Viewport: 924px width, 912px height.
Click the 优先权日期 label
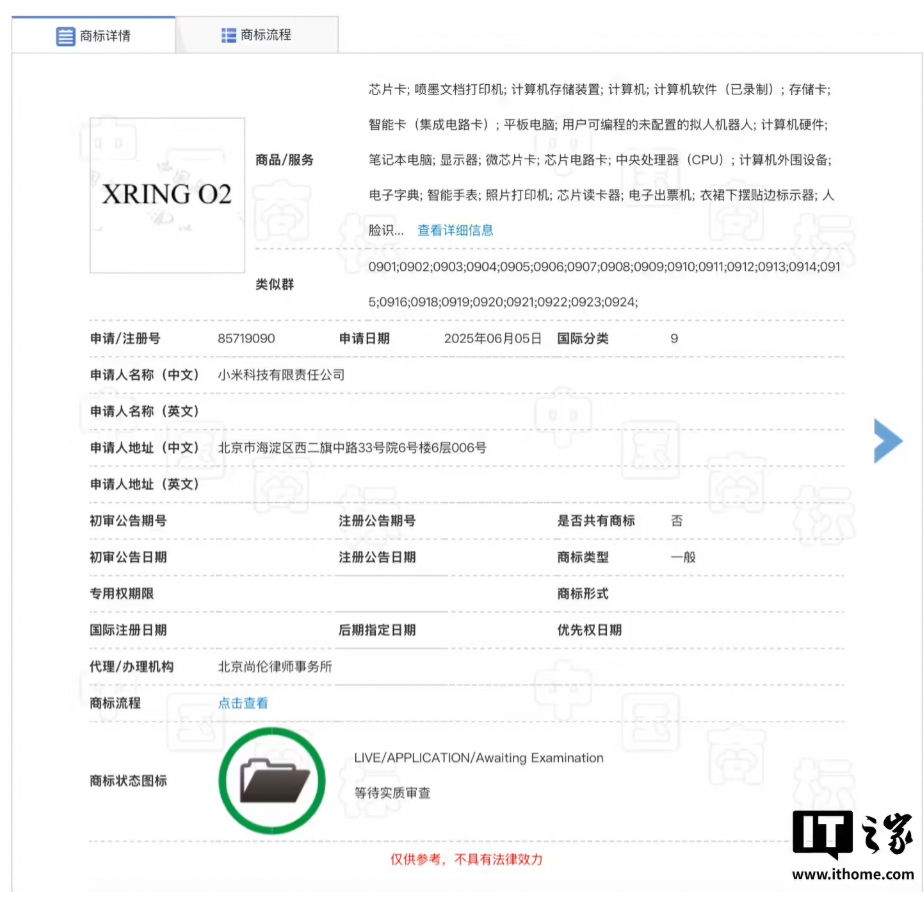tap(589, 630)
